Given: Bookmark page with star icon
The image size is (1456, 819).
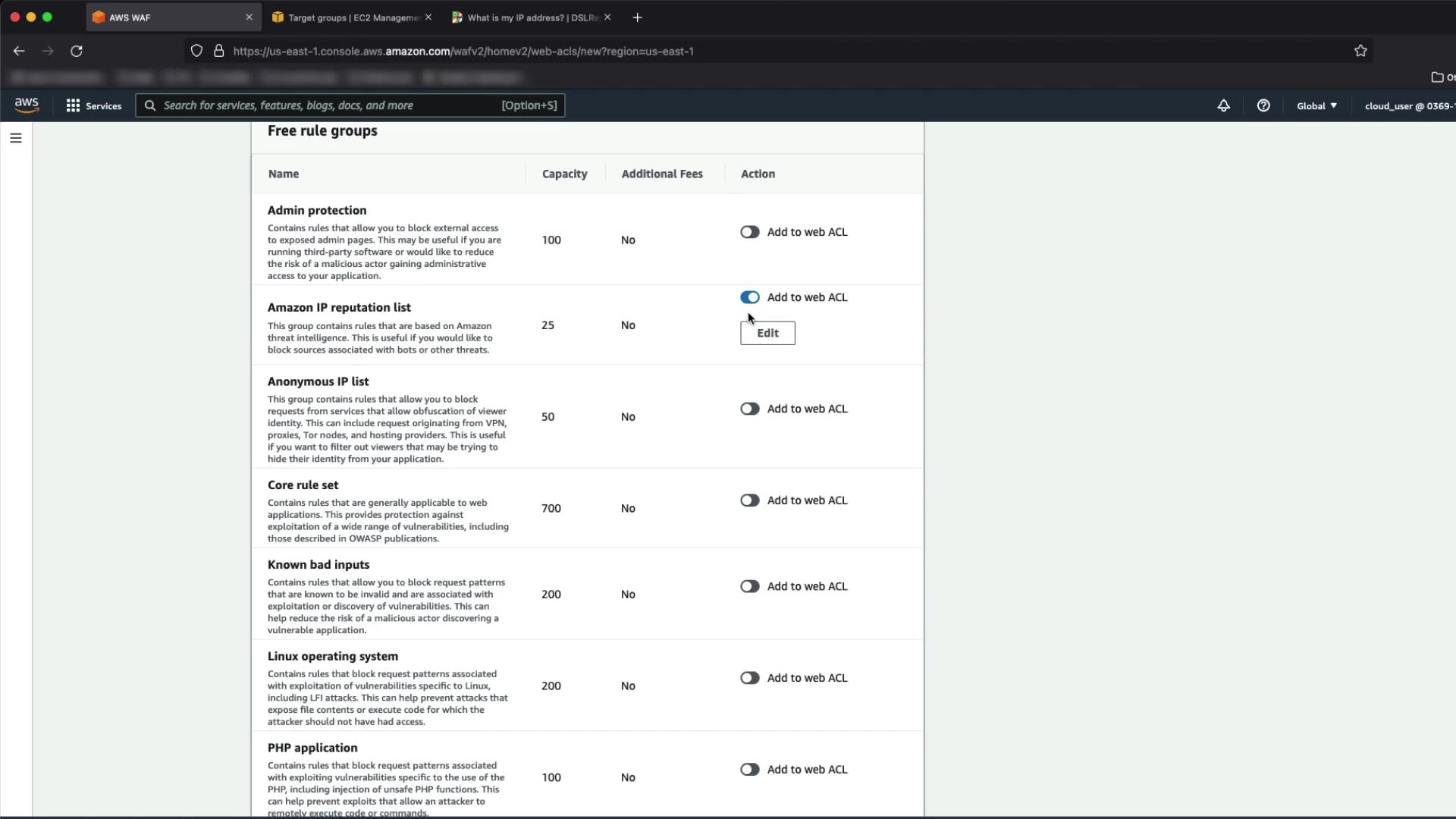Looking at the screenshot, I should click(1360, 51).
